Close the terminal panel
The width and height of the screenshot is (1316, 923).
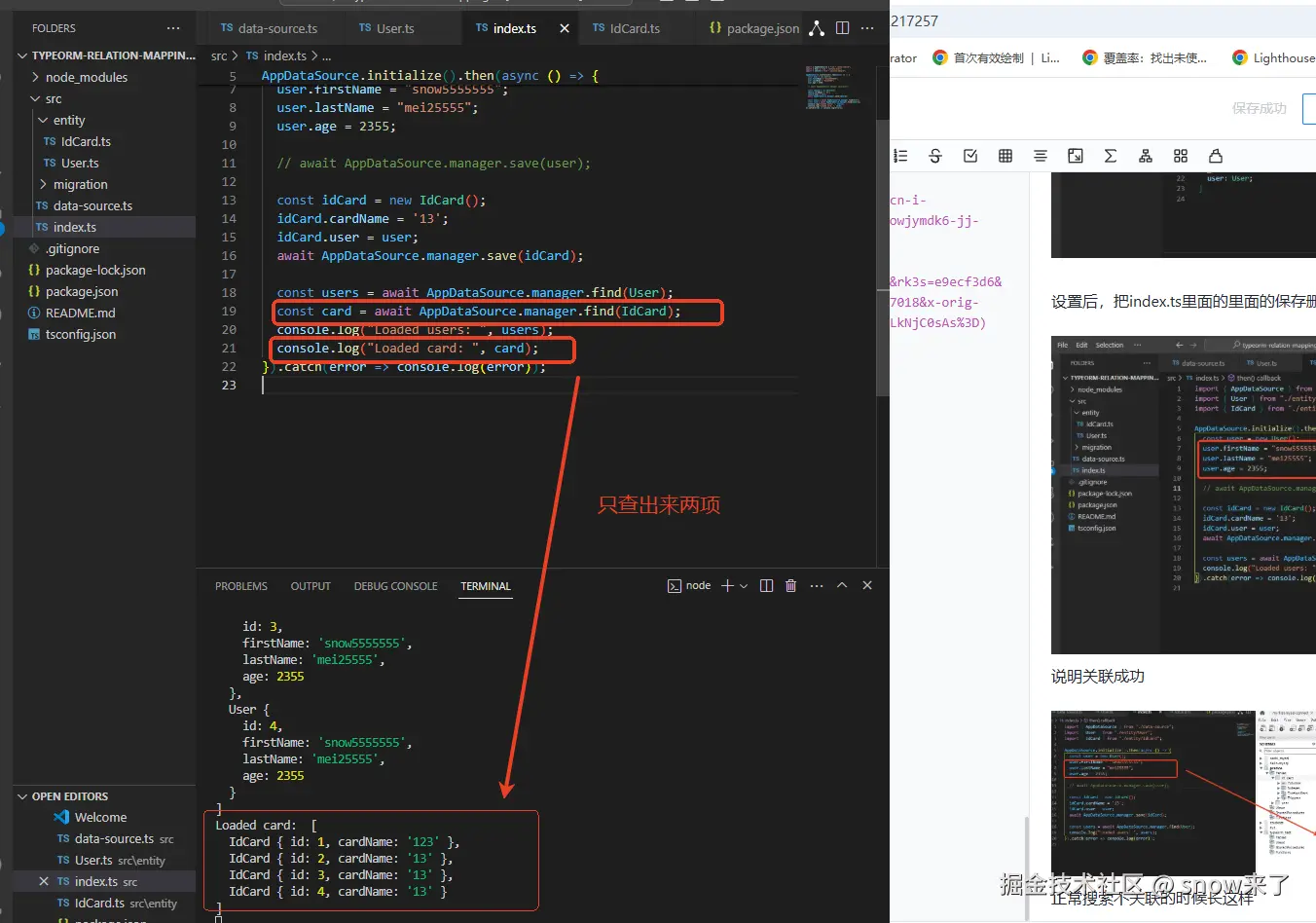(x=867, y=586)
